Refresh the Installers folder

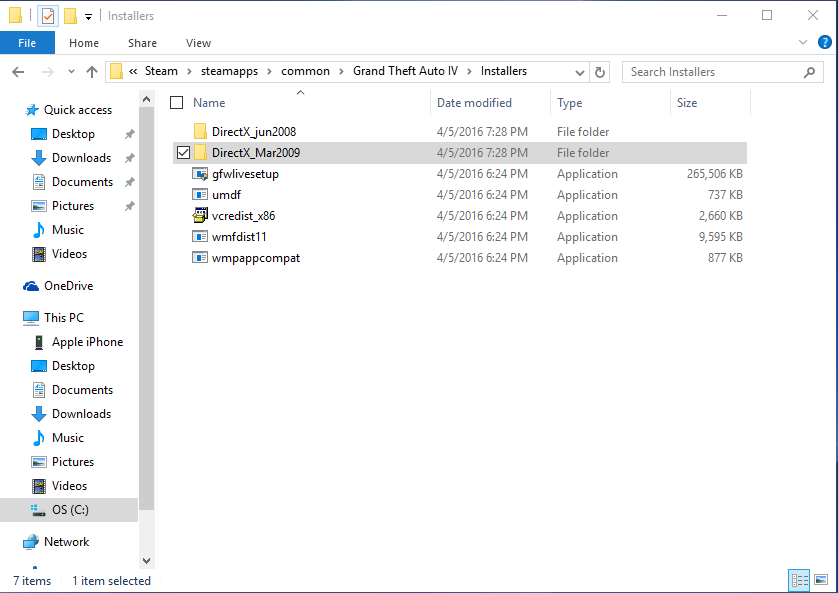coord(600,72)
